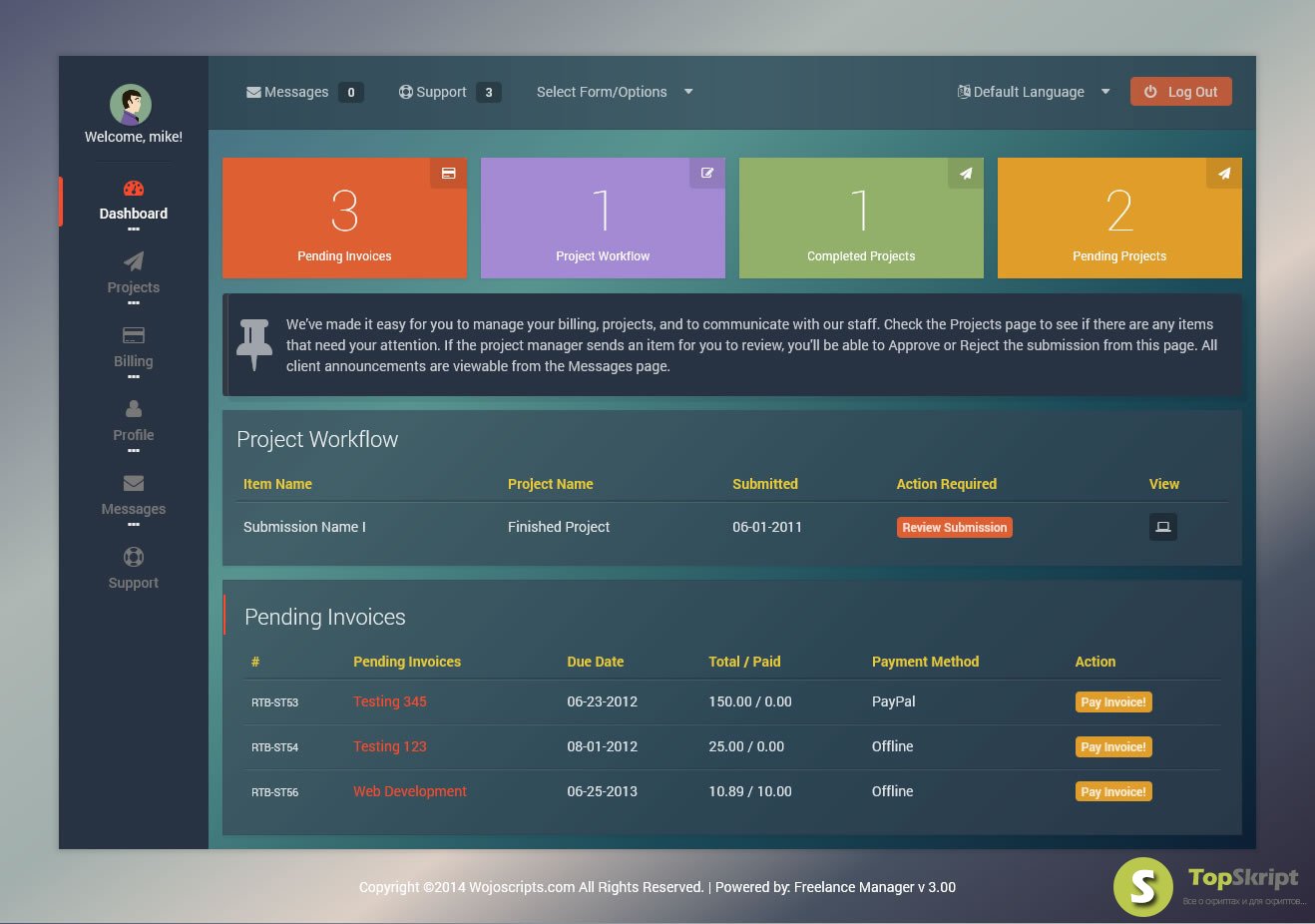
Task: Click the Payment Method column header
Action: pos(925,662)
